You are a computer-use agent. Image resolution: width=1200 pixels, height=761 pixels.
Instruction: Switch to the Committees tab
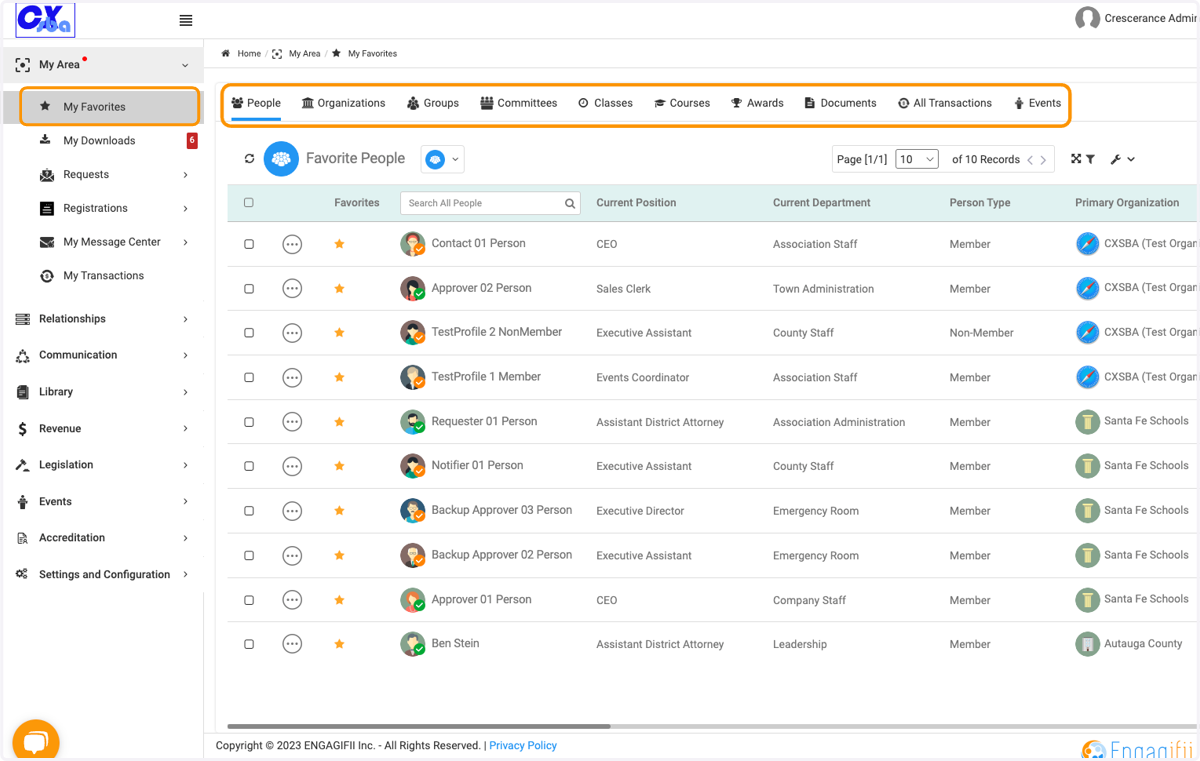(518, 103)
